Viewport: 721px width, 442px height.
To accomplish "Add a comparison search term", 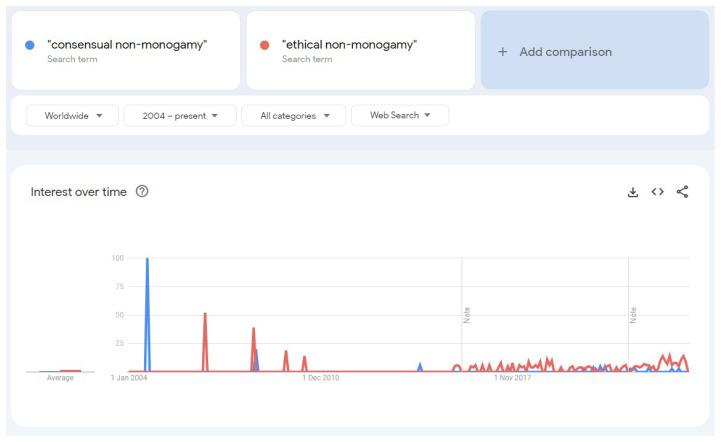I will (595, 50).
